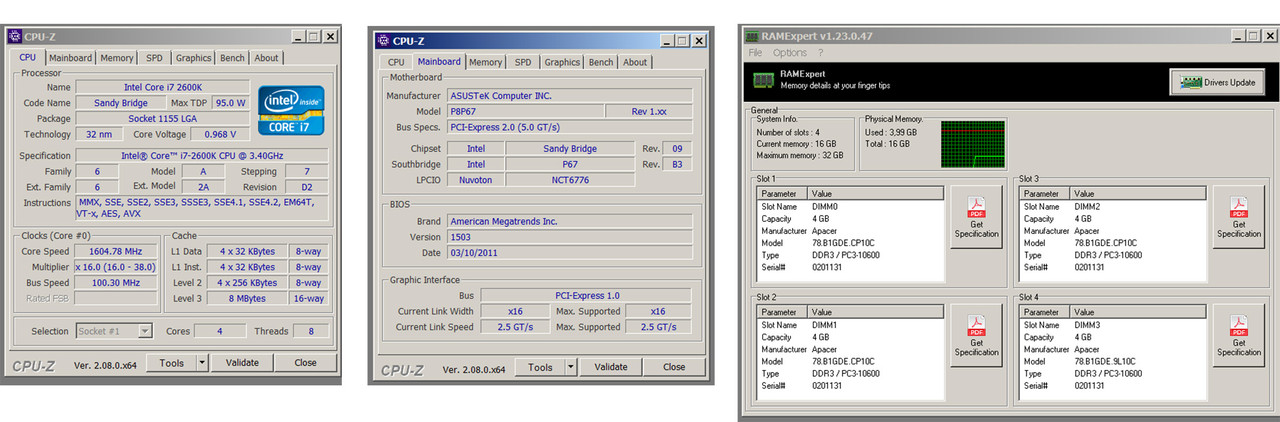
Task: Click Validate in middle CPU-Z window
Action: (611, 367)
